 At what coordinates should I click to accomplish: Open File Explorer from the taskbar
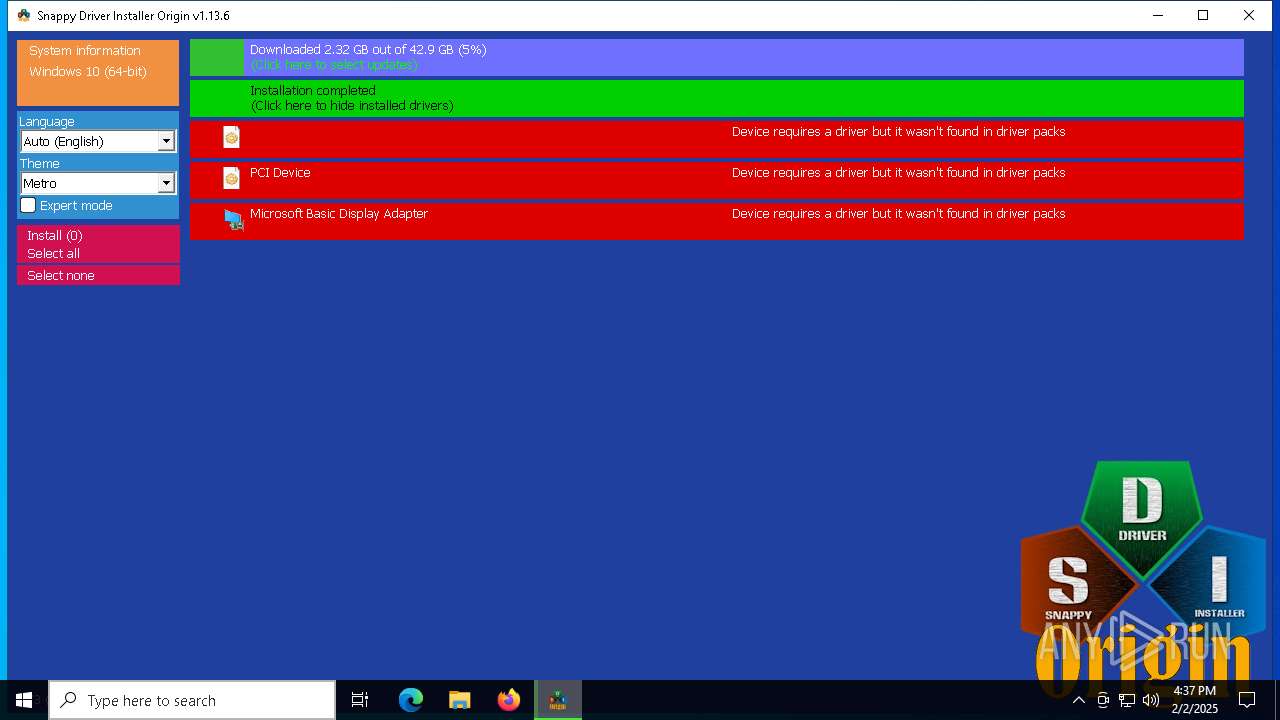point(460,700)
